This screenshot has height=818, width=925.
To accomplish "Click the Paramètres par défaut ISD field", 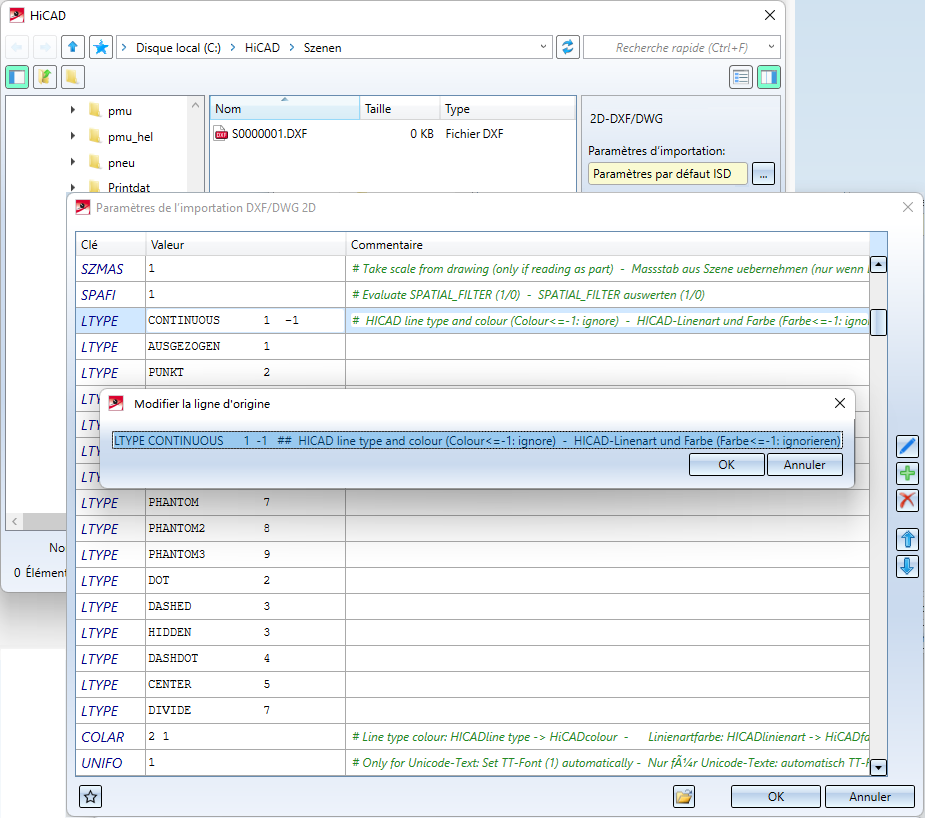I will [x=668, y=174].
